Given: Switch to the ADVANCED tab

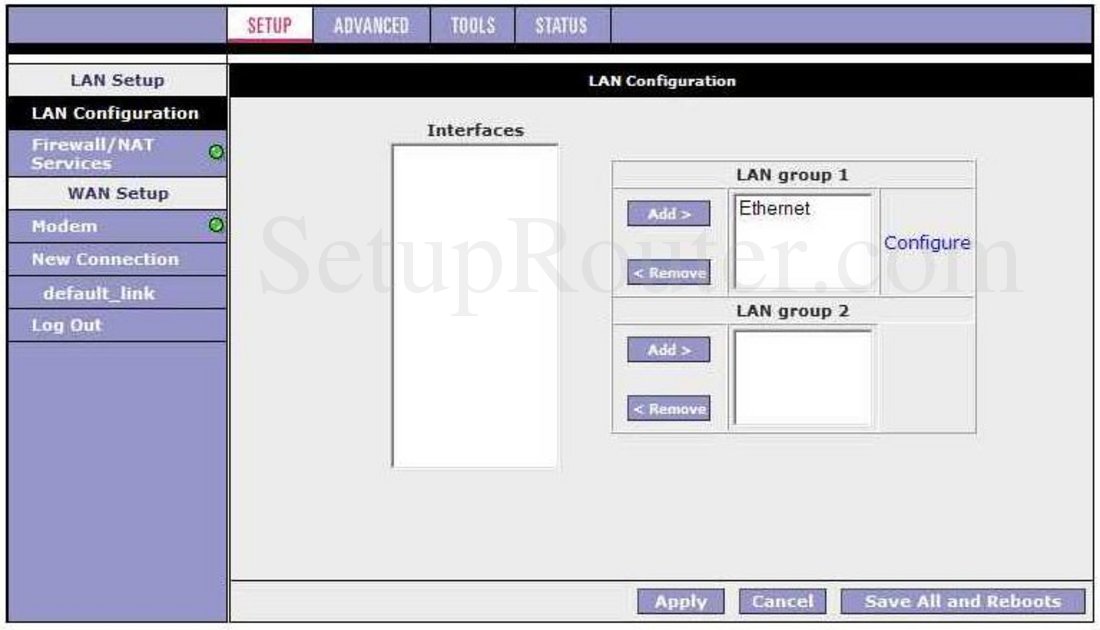Looking at the screenshot, I should coord(371,26).
